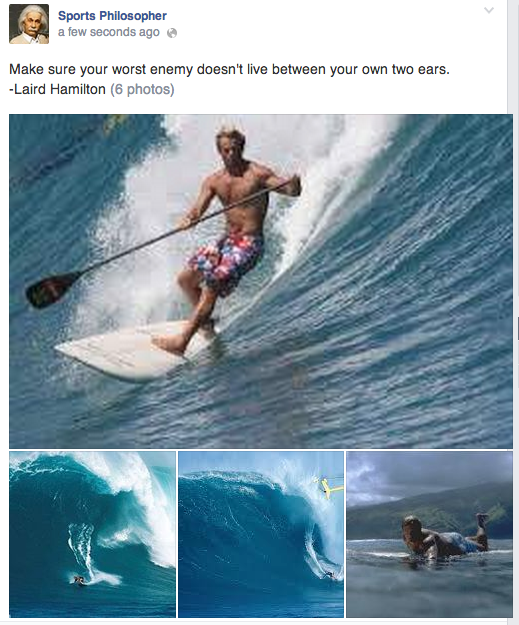
Task: Click the globe public privacy icon
Action: click(x=172, y=33)
